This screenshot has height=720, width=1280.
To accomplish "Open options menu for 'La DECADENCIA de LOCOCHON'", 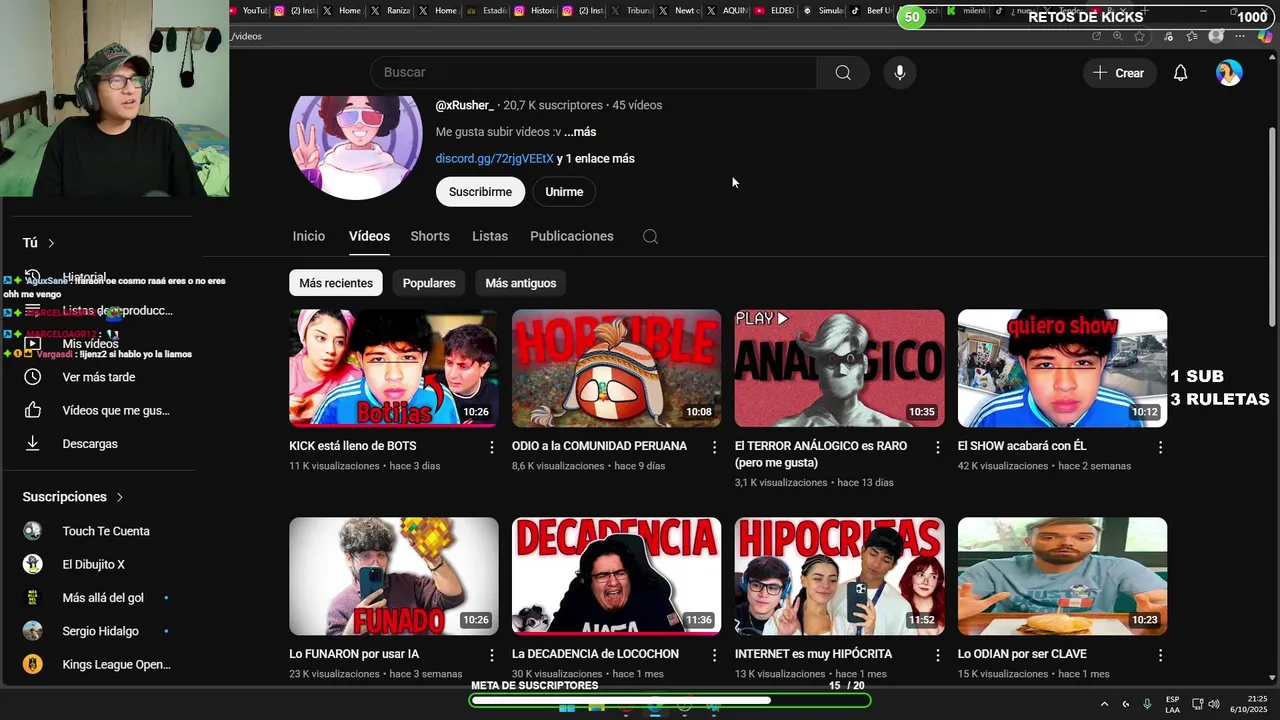I will click(x=714, y=655).
